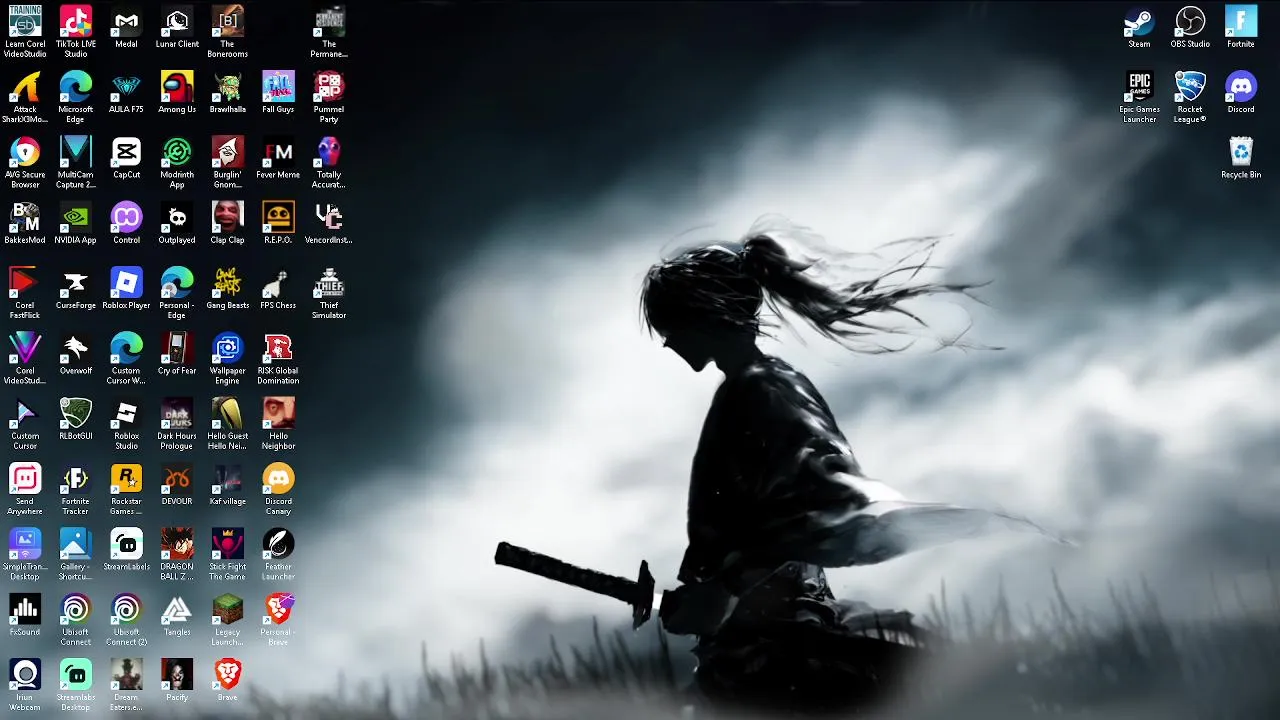The height and width of the screenshot is (720, 1280).
Task: Click the Fever Meme icon
Action: pyautogui.click(x=278, y=158)
